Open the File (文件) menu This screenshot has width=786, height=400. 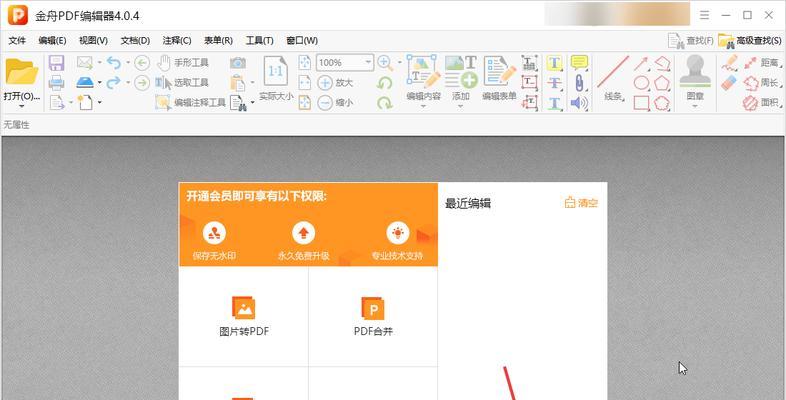click(x=17, y=41)
